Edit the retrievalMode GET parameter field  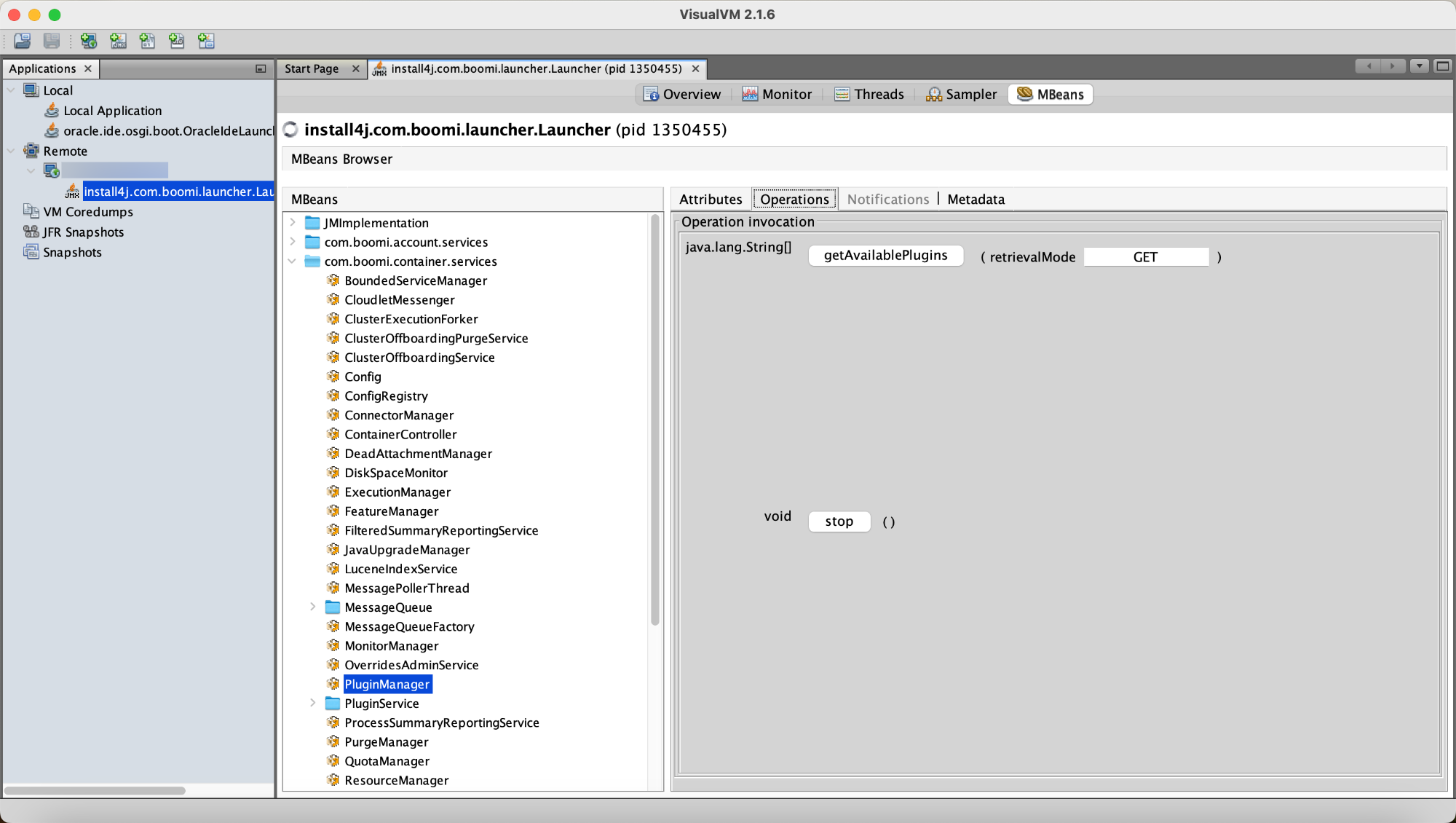click(1145, 257)
